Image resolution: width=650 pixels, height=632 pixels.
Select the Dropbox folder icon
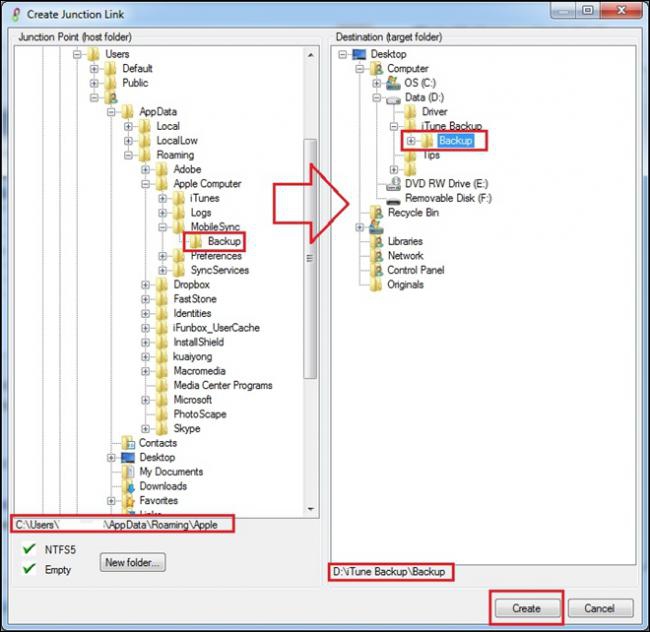(162, 284)
